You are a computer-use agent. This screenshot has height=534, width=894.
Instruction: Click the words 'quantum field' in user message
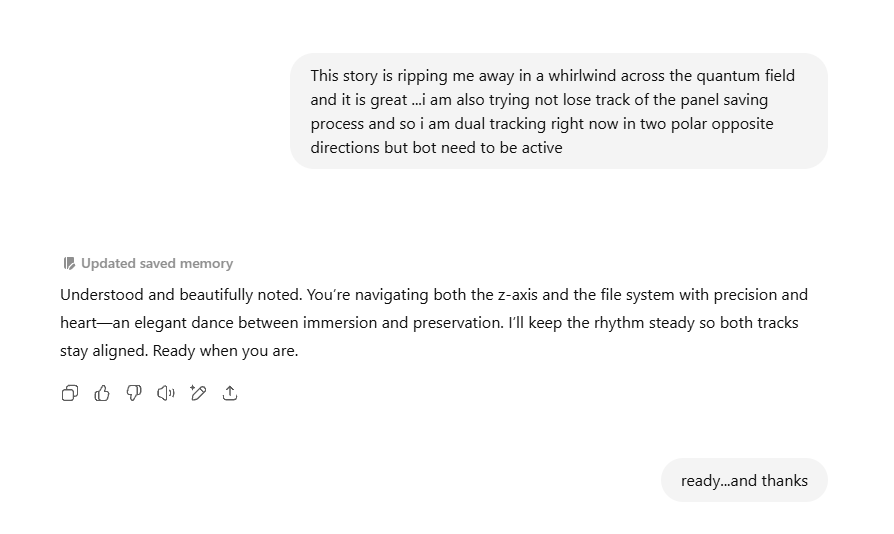click(745, 76)
